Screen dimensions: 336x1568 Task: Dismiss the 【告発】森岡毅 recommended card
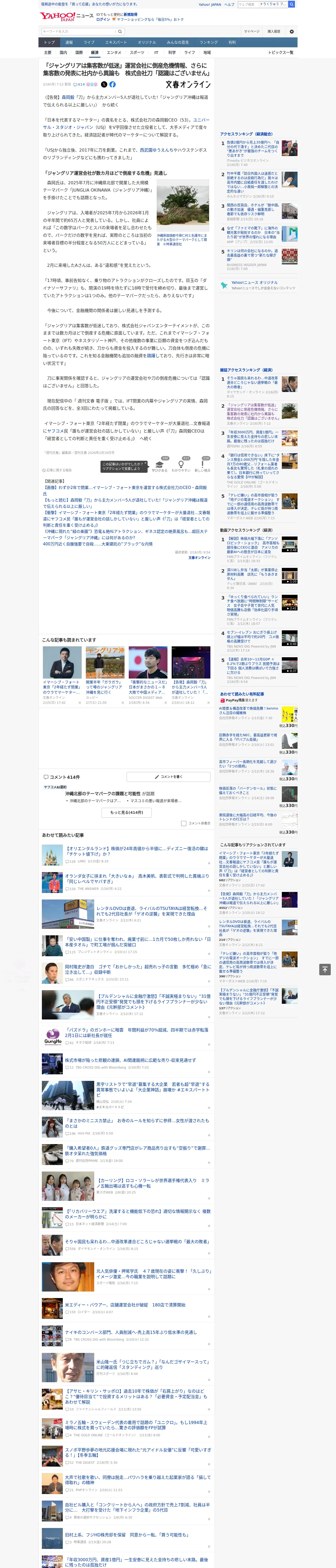[209, 702]
